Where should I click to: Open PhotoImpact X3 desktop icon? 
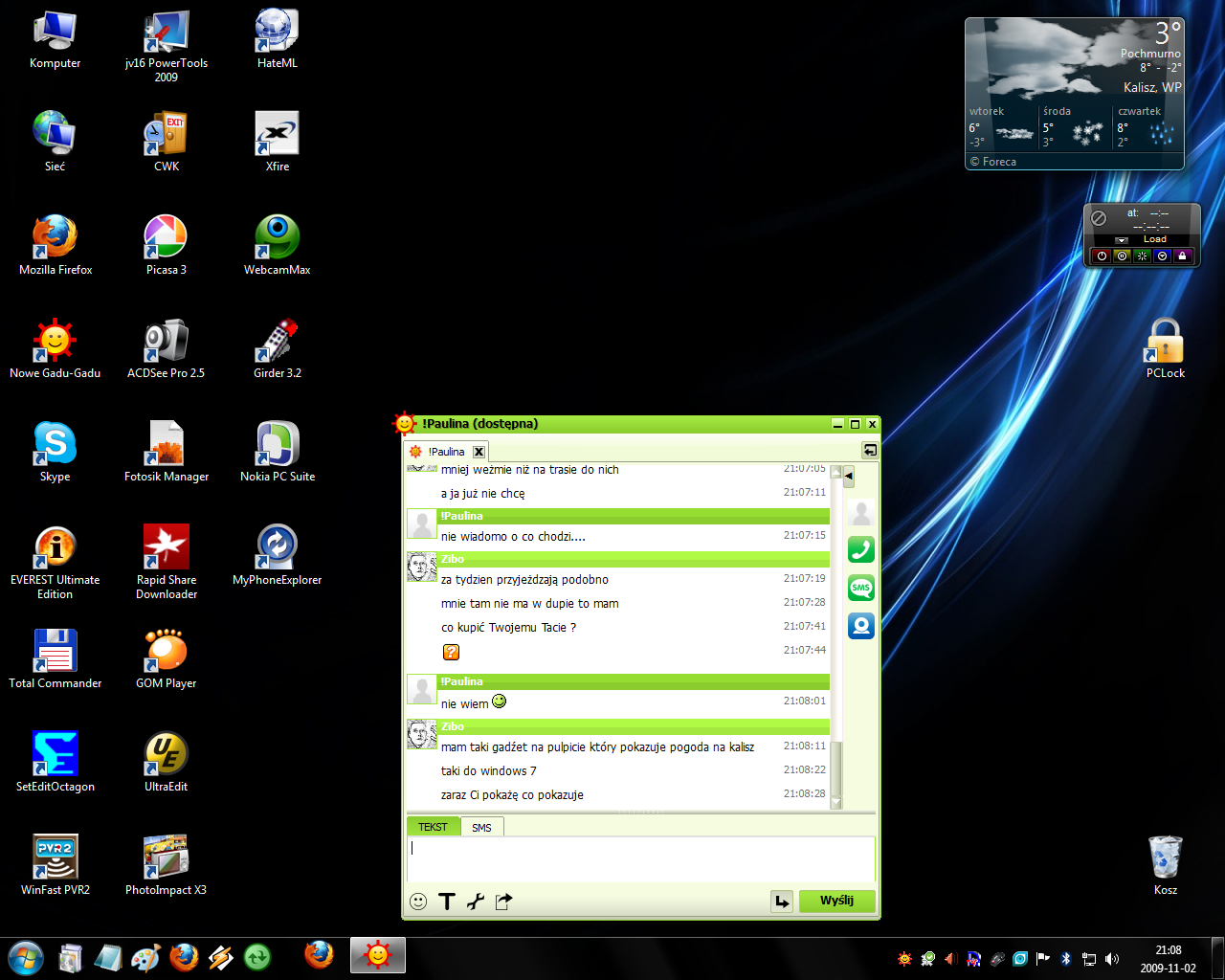[x=167, y=865]
